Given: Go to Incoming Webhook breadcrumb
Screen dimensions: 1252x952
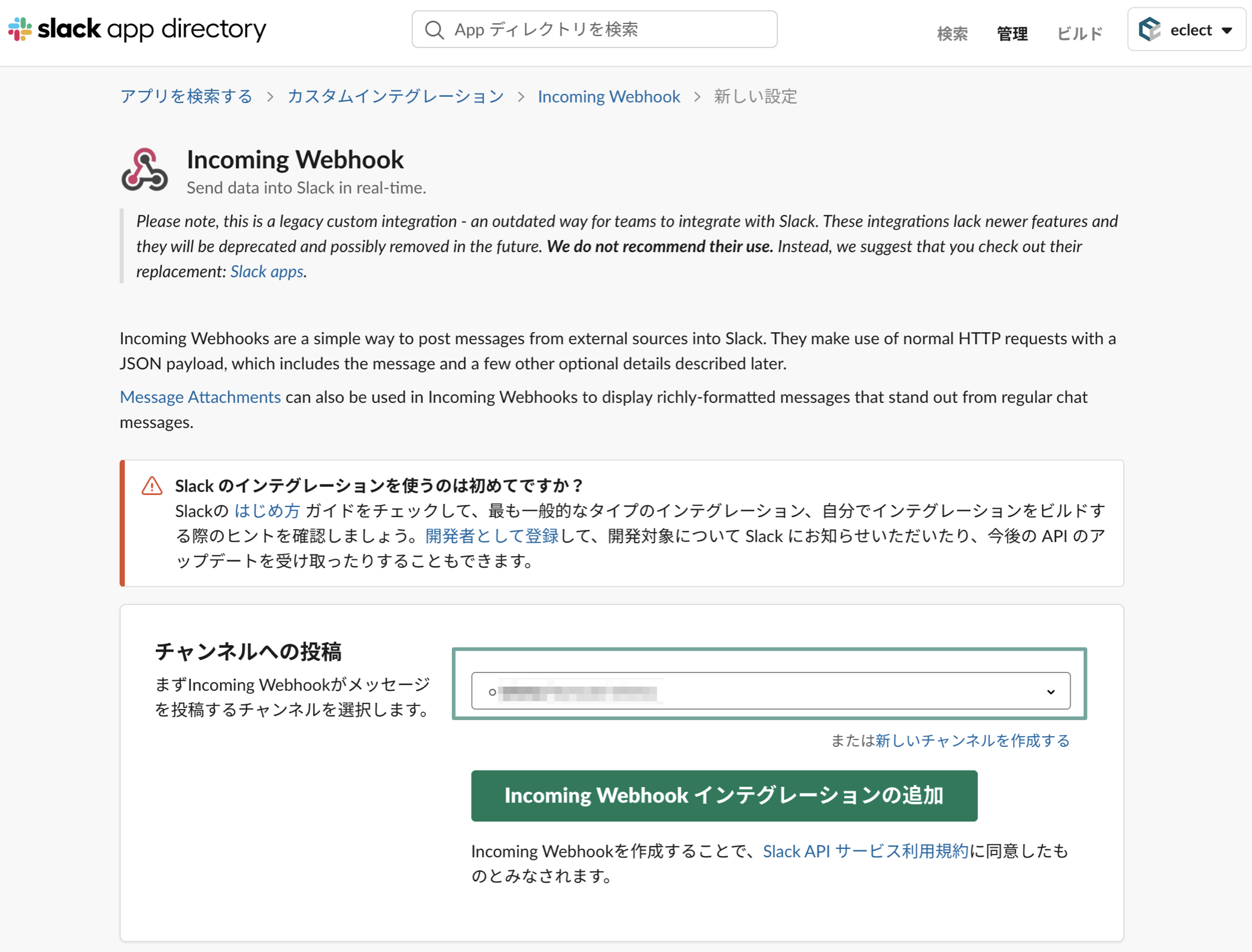Looking at the screenshot, I should [609, 96].
